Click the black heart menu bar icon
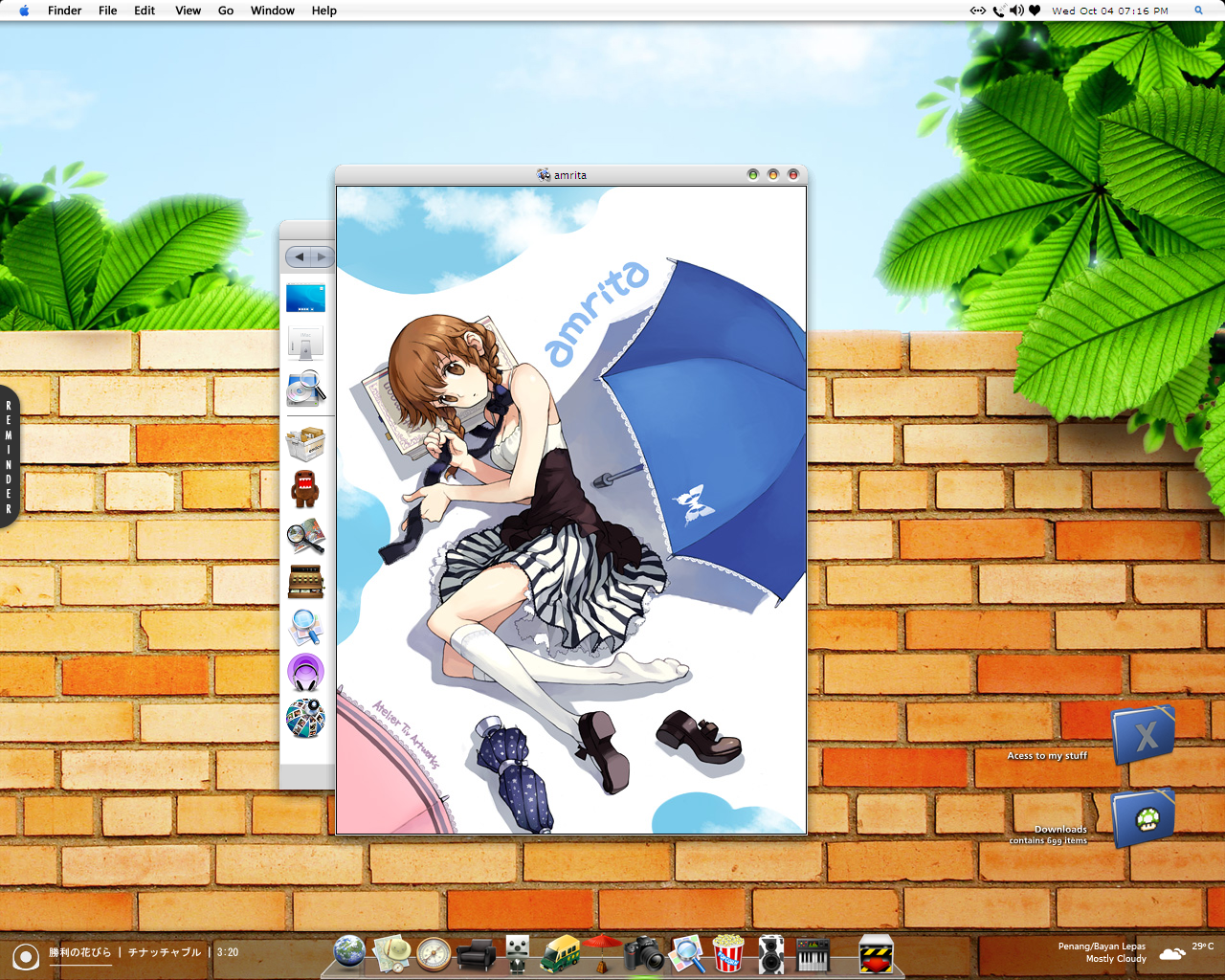Image resolution: width=1225 pixels, height=980 pixels. pyautogui.click(x=1035, y=11)
